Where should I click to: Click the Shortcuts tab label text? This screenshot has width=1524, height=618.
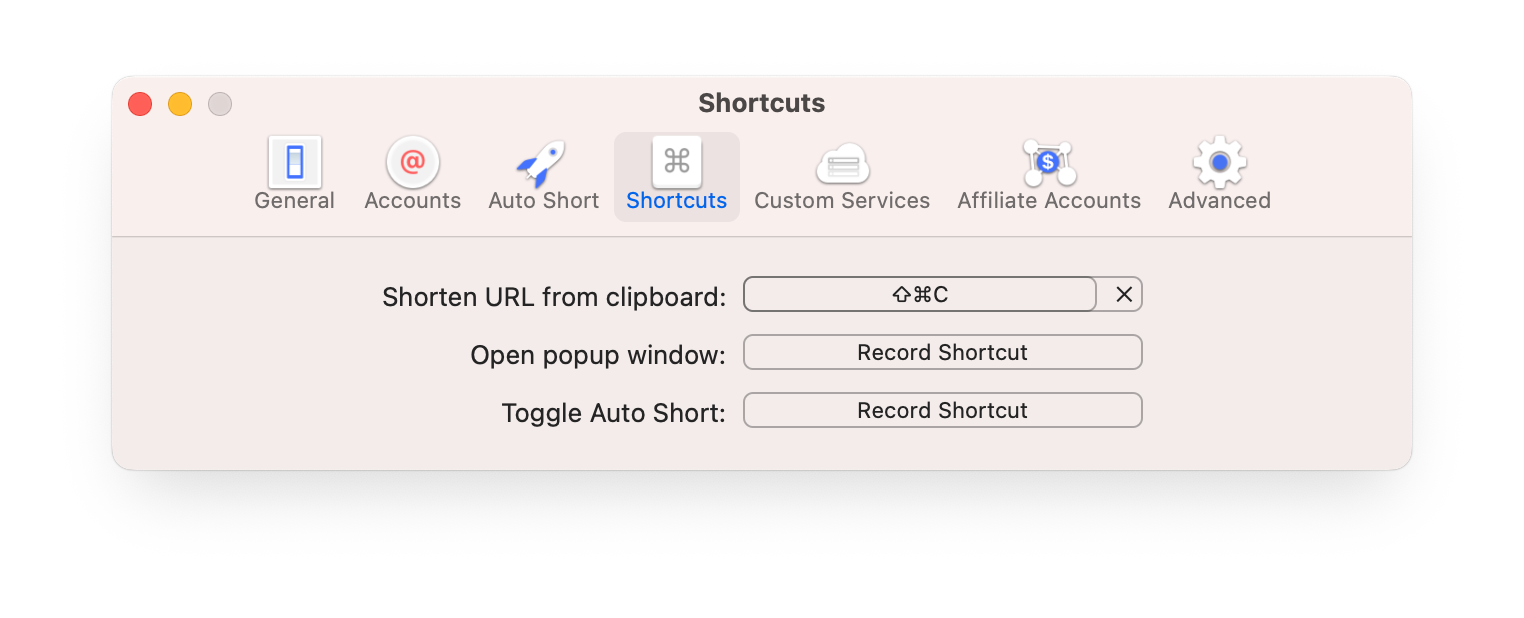click(677, 201)
